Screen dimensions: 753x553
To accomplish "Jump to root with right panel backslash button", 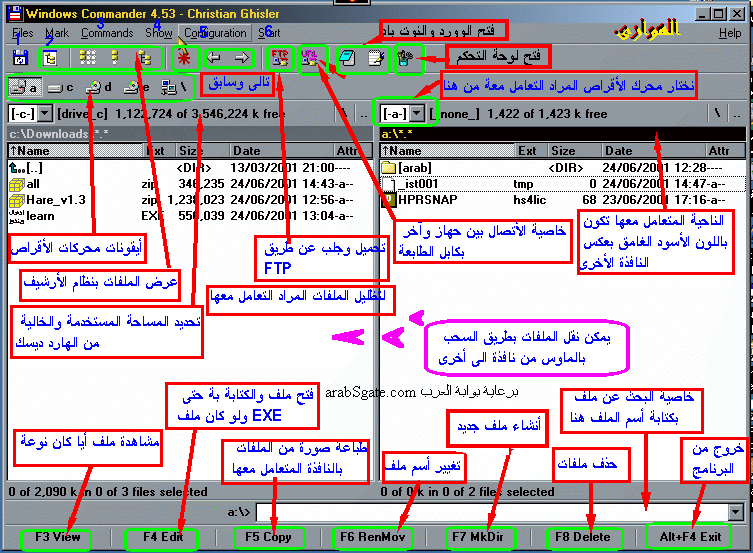I will pyautogui.click(x=717, y=114).
